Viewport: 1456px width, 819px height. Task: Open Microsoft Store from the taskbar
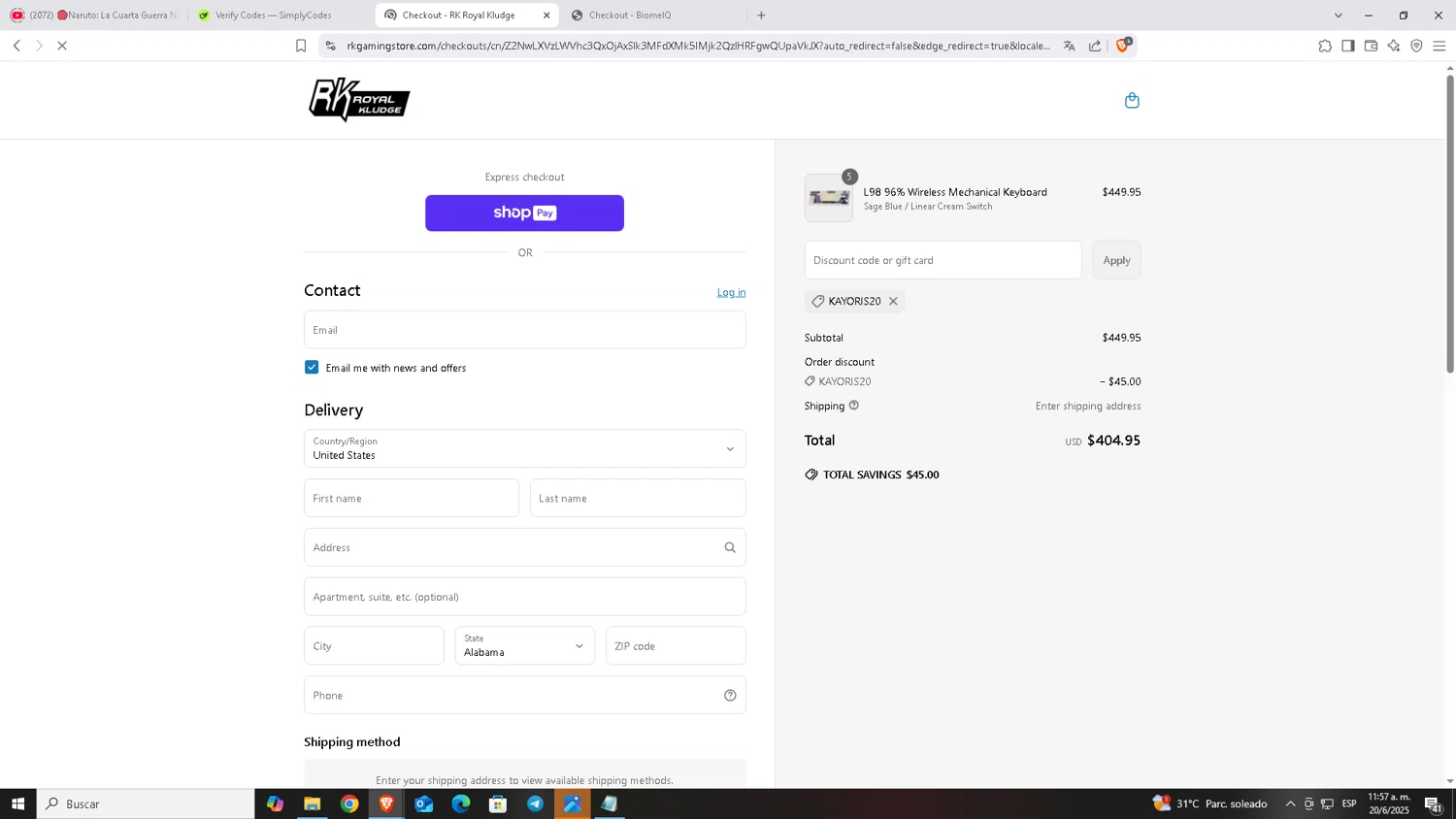pos(498,803)
